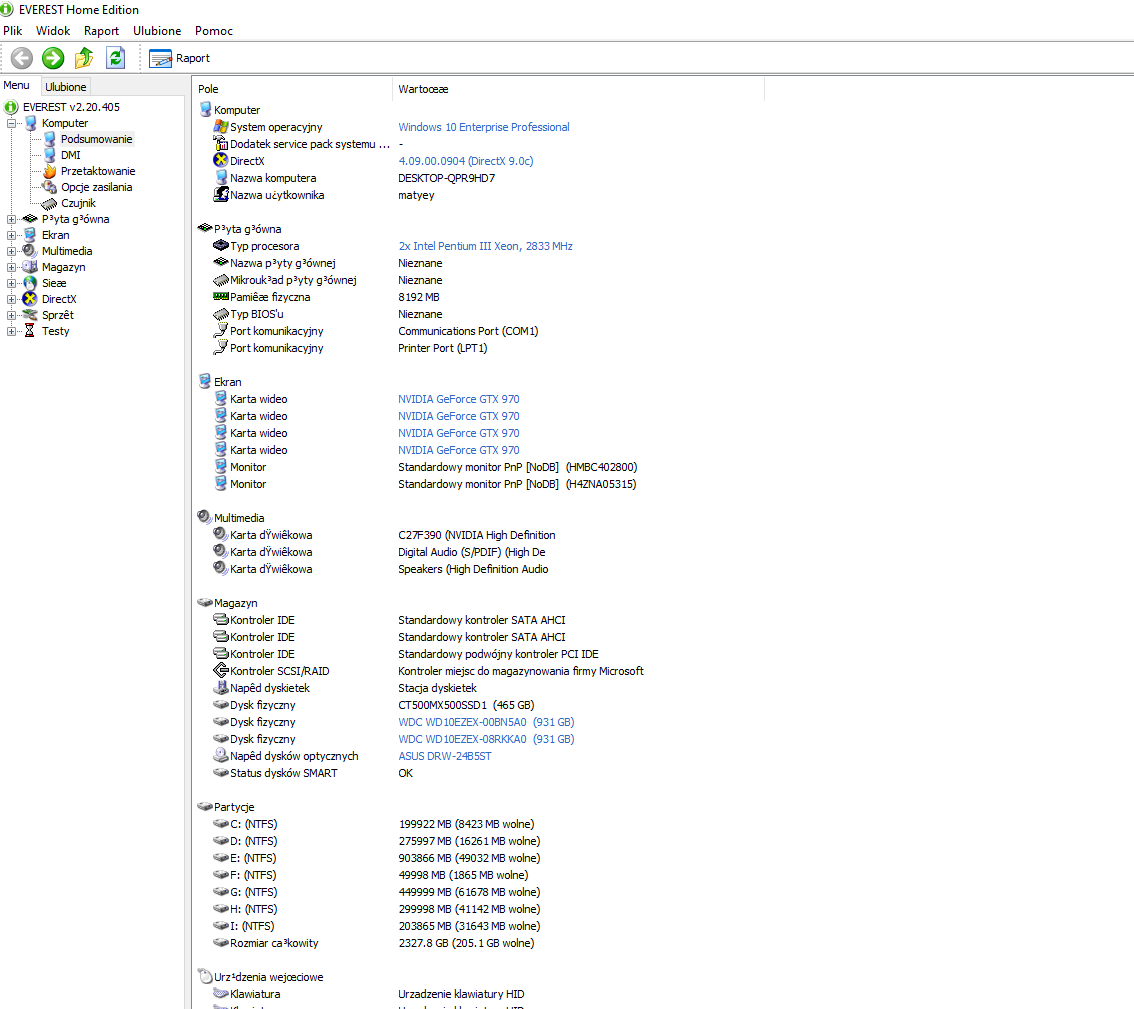Click the Napêd dysków optycznych icon
Image resolution: width=1134 pixels, height=1009 pixels.
point(221,755)
